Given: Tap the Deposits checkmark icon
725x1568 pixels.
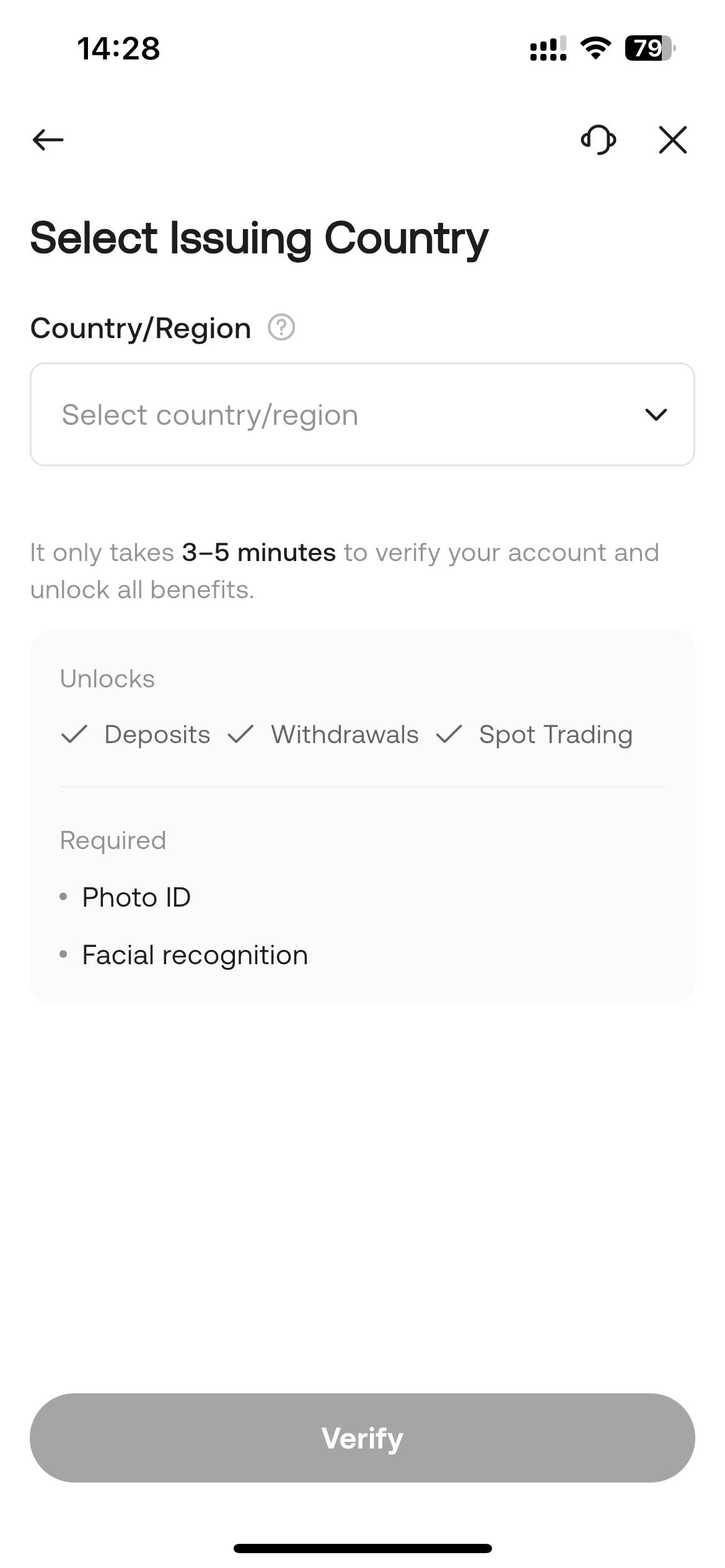Looking at the screenshot, I should [74, 734].
